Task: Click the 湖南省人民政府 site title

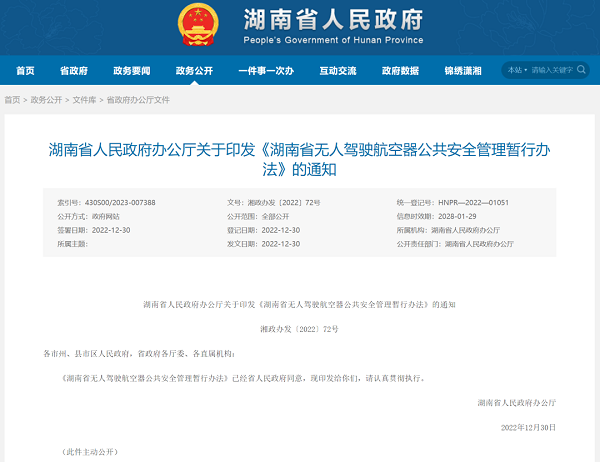Action: pos(332,22)
